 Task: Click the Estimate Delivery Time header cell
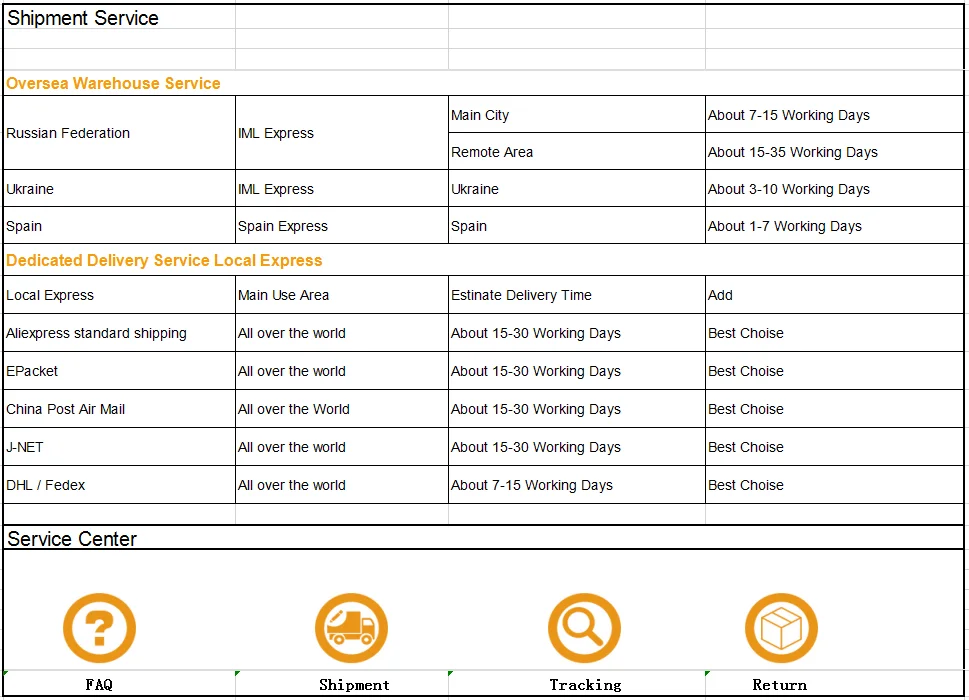577,295
